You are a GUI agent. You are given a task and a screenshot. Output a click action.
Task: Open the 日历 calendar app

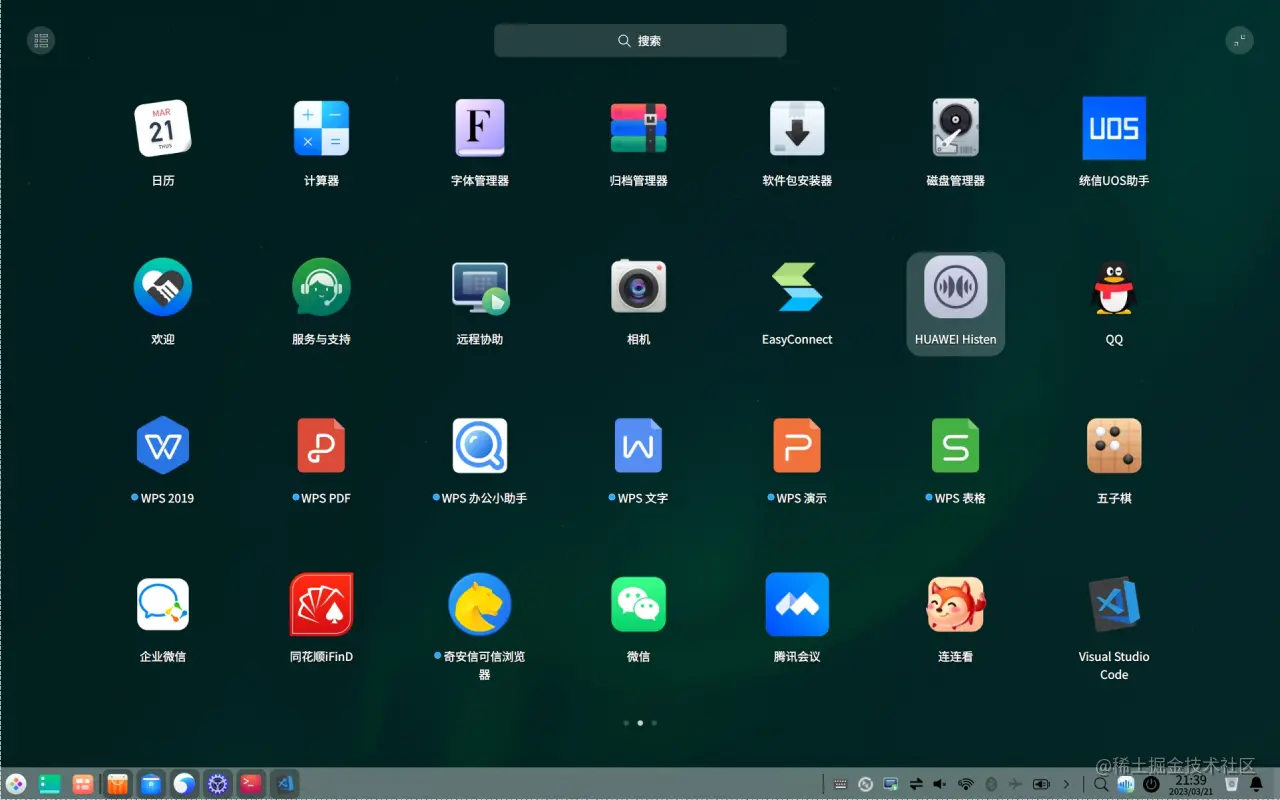[162, 128]
